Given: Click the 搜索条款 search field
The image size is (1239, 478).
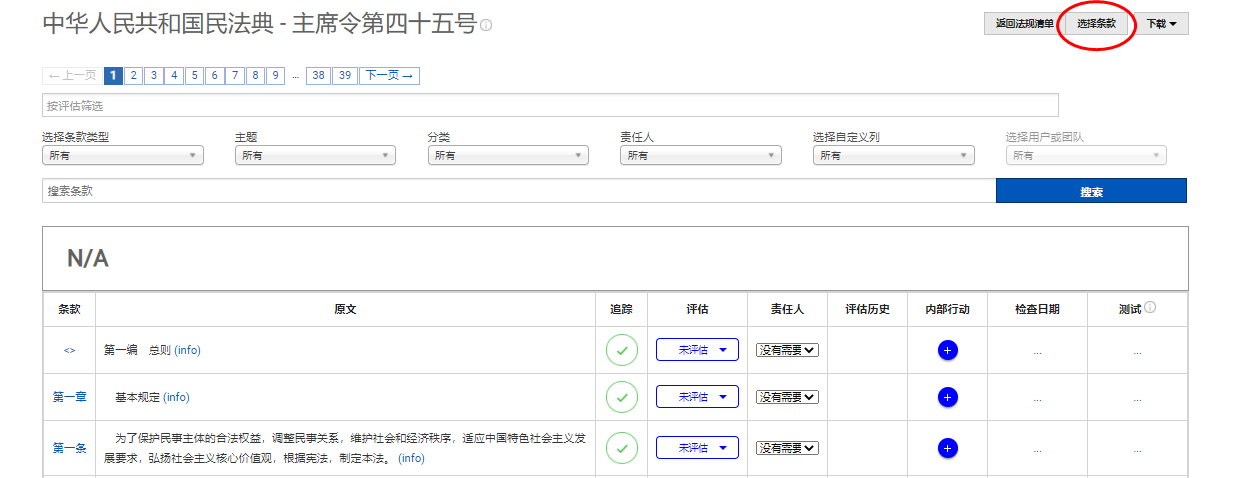Looking at the screenshot, I should tap(519, 191).
